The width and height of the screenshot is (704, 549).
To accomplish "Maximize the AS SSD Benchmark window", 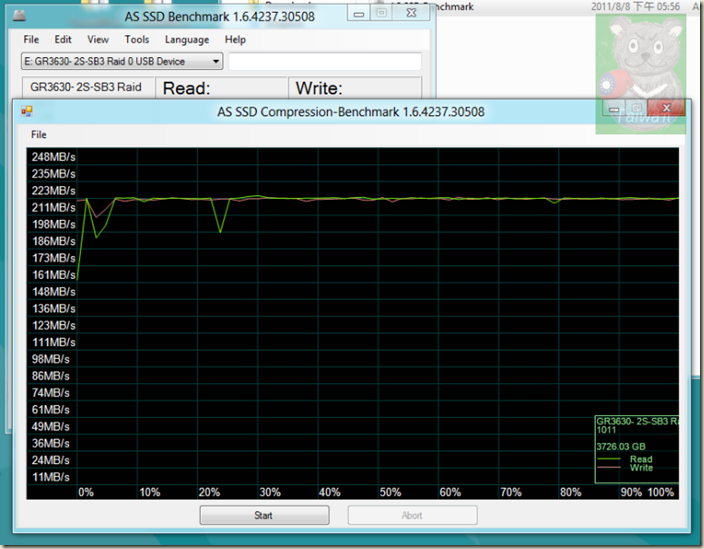I will click(x=381, y=13).
